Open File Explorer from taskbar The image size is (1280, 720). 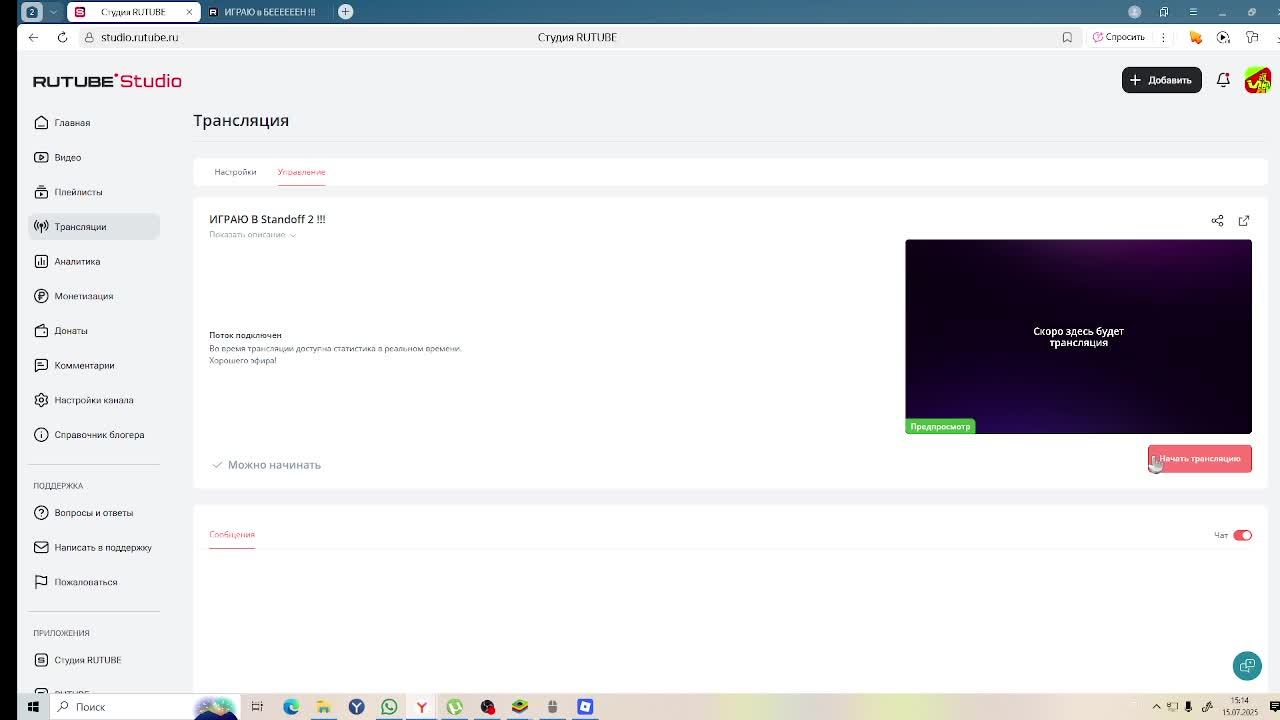[324, 707]
